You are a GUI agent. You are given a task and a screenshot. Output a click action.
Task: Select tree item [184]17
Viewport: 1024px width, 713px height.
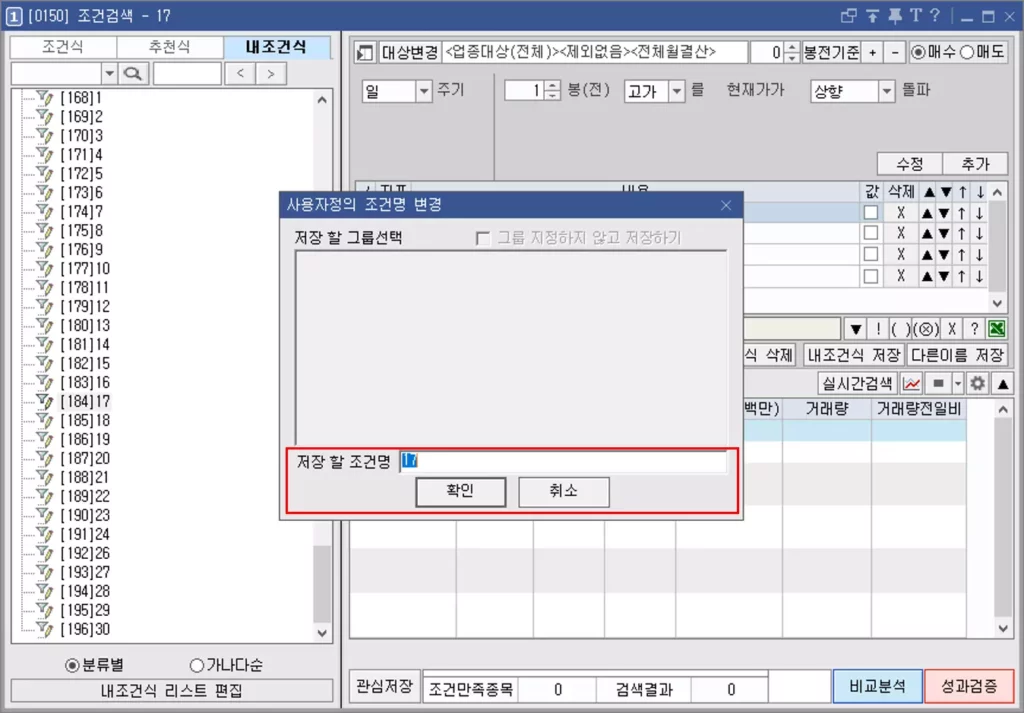86,402
